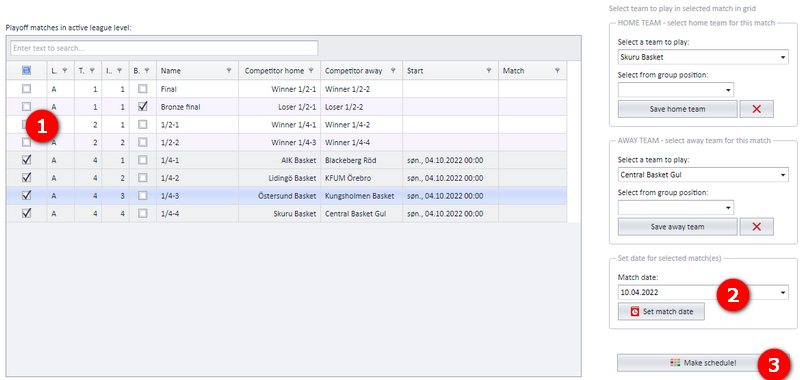The width and height of the screenshot is (800, 380).
Task: Clear home team with red X button
Action: click(x=756, y=109)
